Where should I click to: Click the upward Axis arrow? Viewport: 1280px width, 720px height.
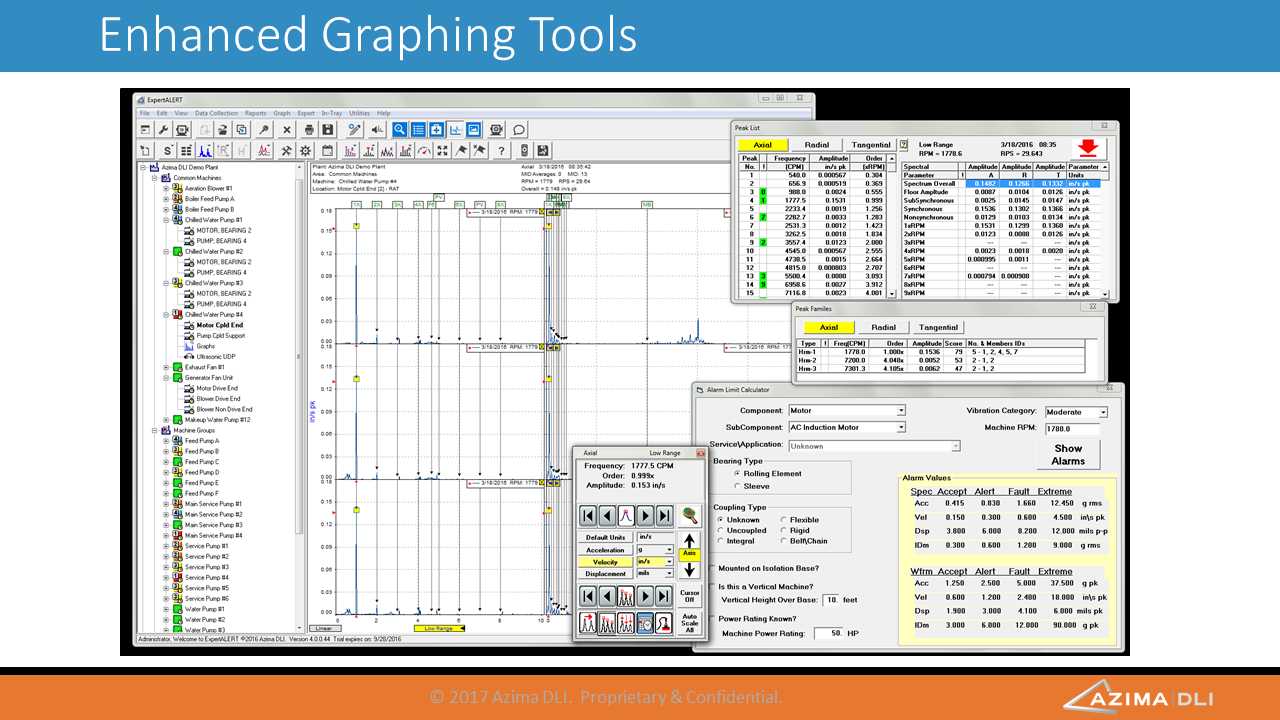(x=689, y=541)
